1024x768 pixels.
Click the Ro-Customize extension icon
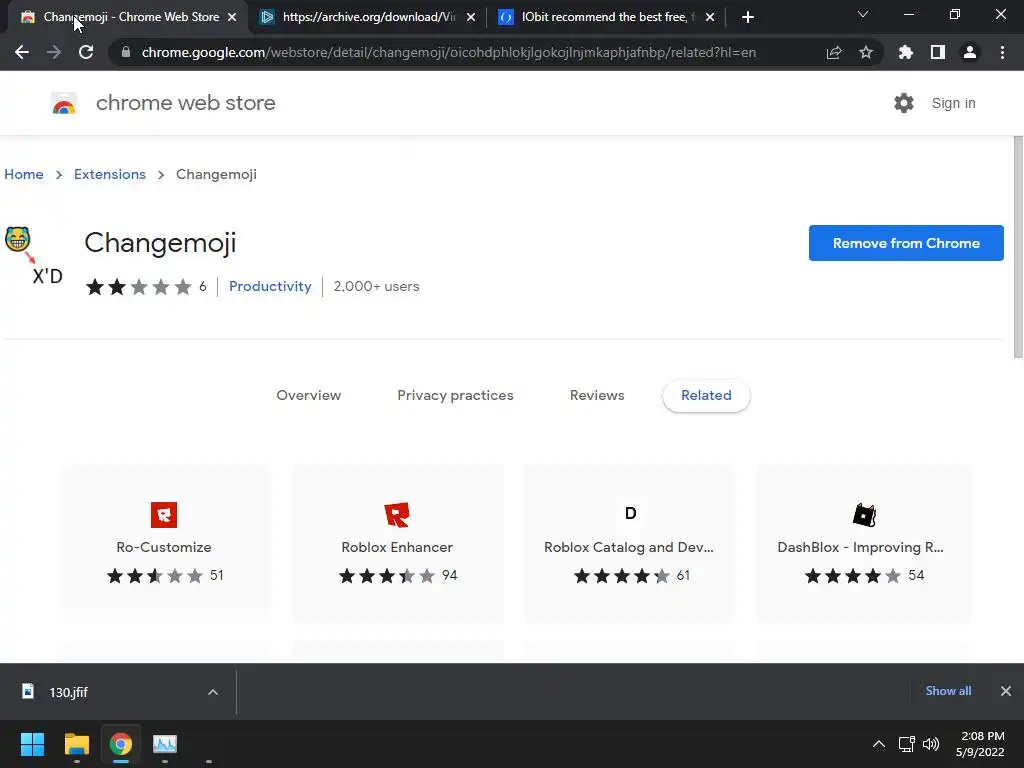click(164, 515)
